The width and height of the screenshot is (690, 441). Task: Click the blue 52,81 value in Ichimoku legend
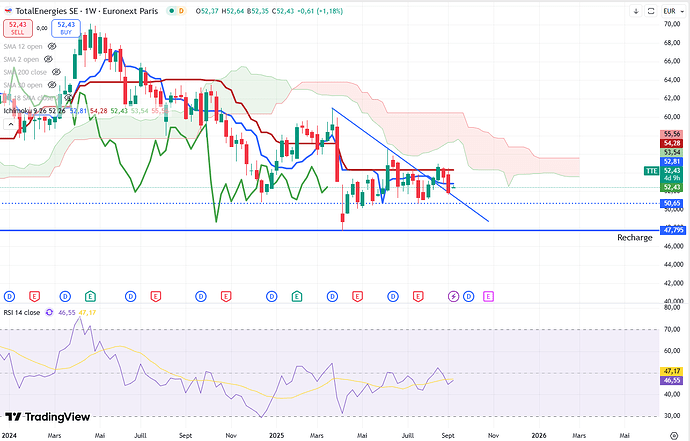pyautogui.click(x=78, y=111)
